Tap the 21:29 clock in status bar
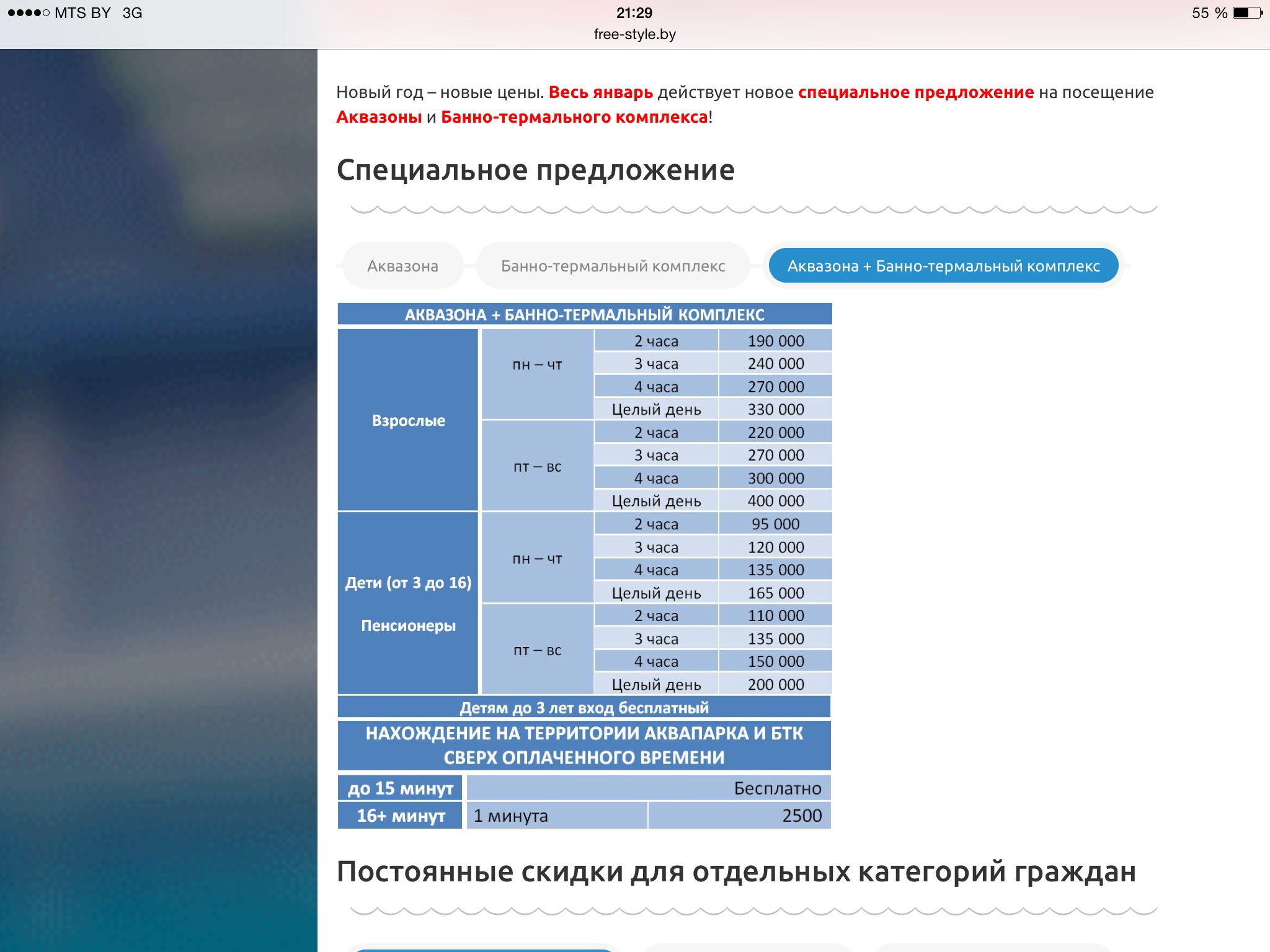The width and height of the screenshot is (1270, 952). tap(634, 13)
